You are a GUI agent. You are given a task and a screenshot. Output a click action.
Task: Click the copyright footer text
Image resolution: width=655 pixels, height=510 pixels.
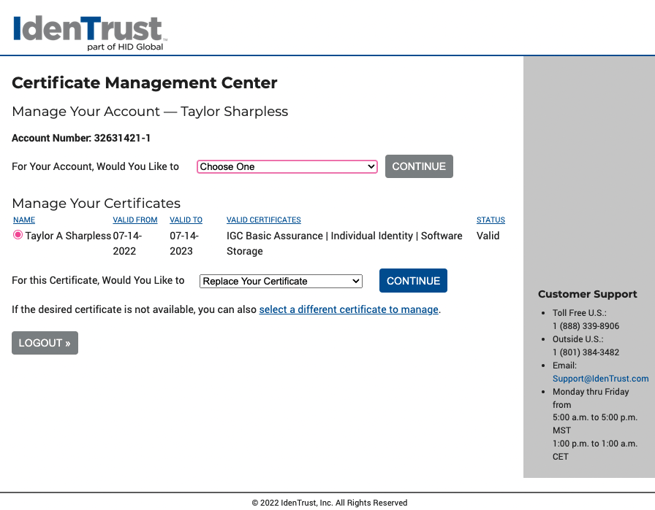[329, 503]
